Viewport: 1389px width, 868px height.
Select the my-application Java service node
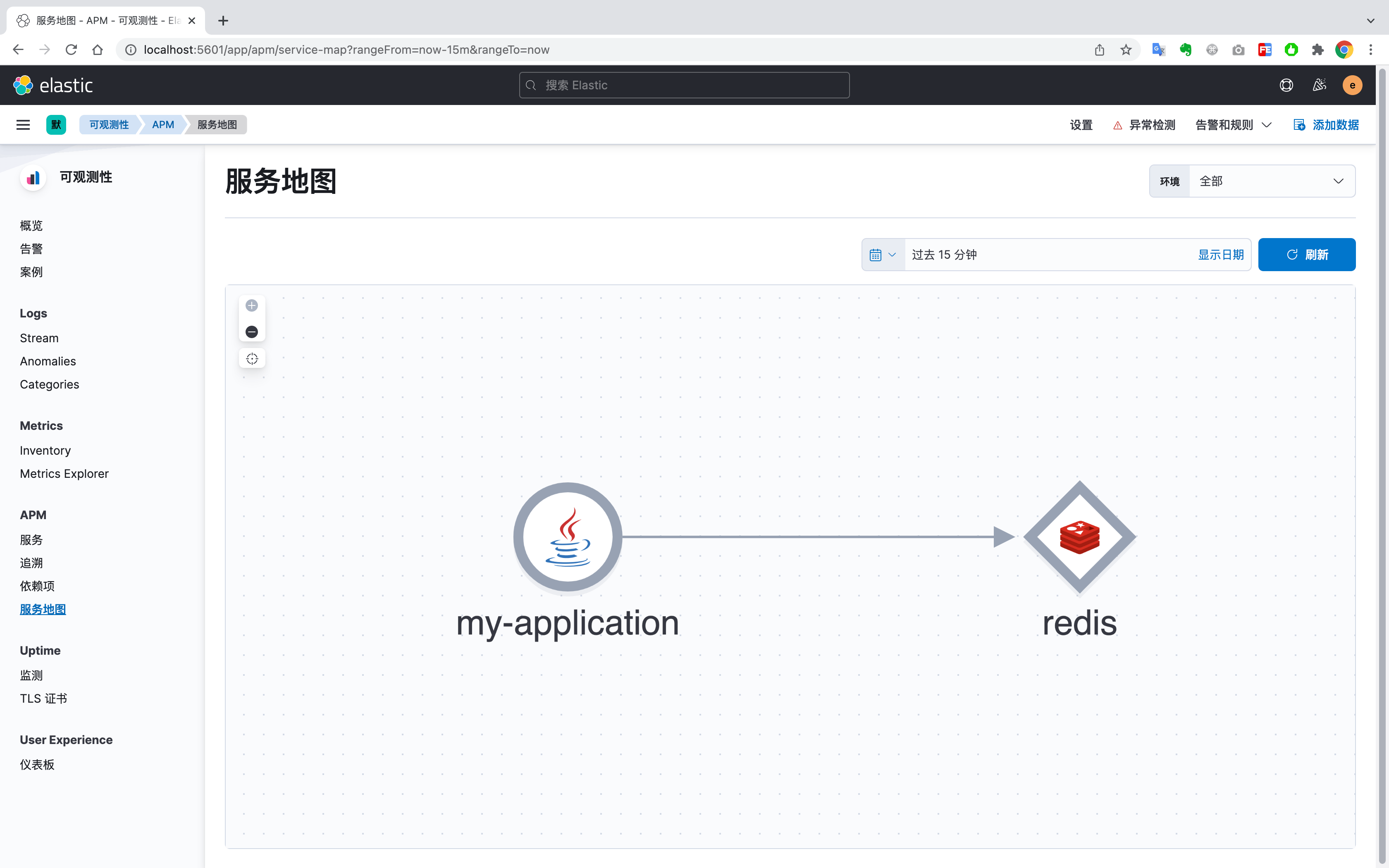point(568,537)
